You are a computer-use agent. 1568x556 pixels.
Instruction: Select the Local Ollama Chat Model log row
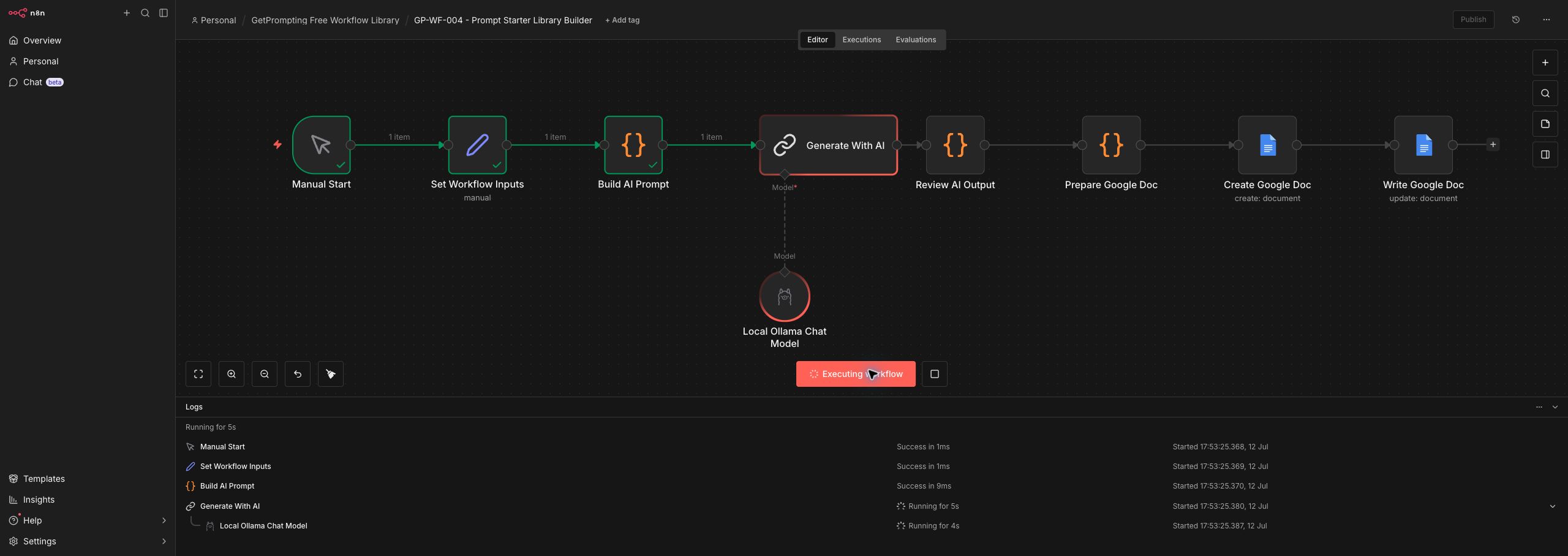872,526
